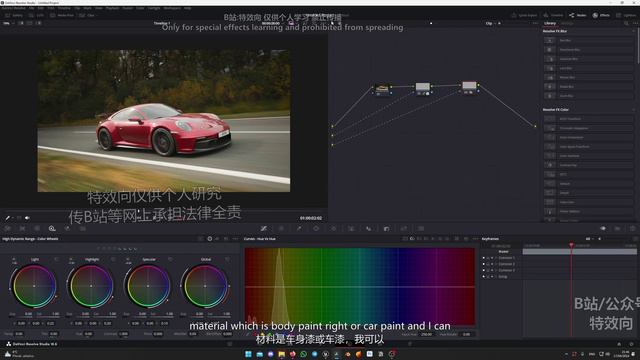The height and width of the screenshot is (360, 640).
Task: Search the effects library
Action: tap(626, 23)
